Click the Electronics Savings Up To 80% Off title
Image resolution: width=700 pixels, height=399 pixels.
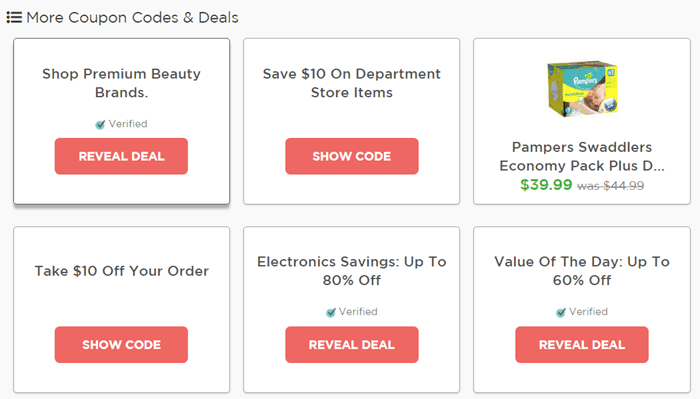coord(352,271)
